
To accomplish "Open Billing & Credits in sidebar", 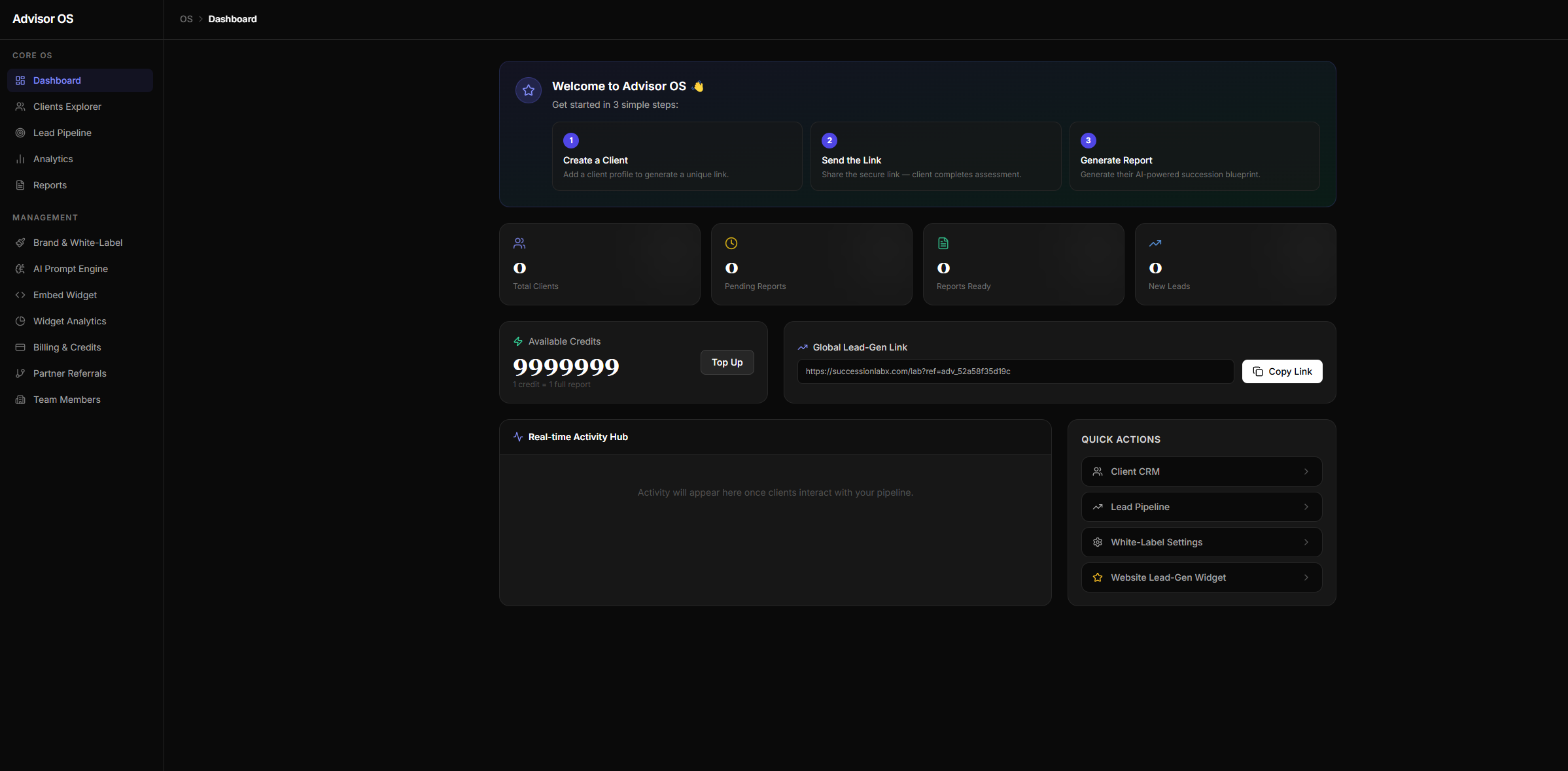I will pyautogui.click(x=80, y=347).
